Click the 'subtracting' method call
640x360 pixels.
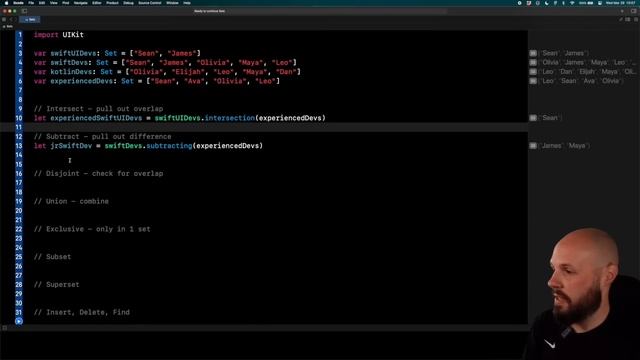pyautogui.click(x=169, y=146)
